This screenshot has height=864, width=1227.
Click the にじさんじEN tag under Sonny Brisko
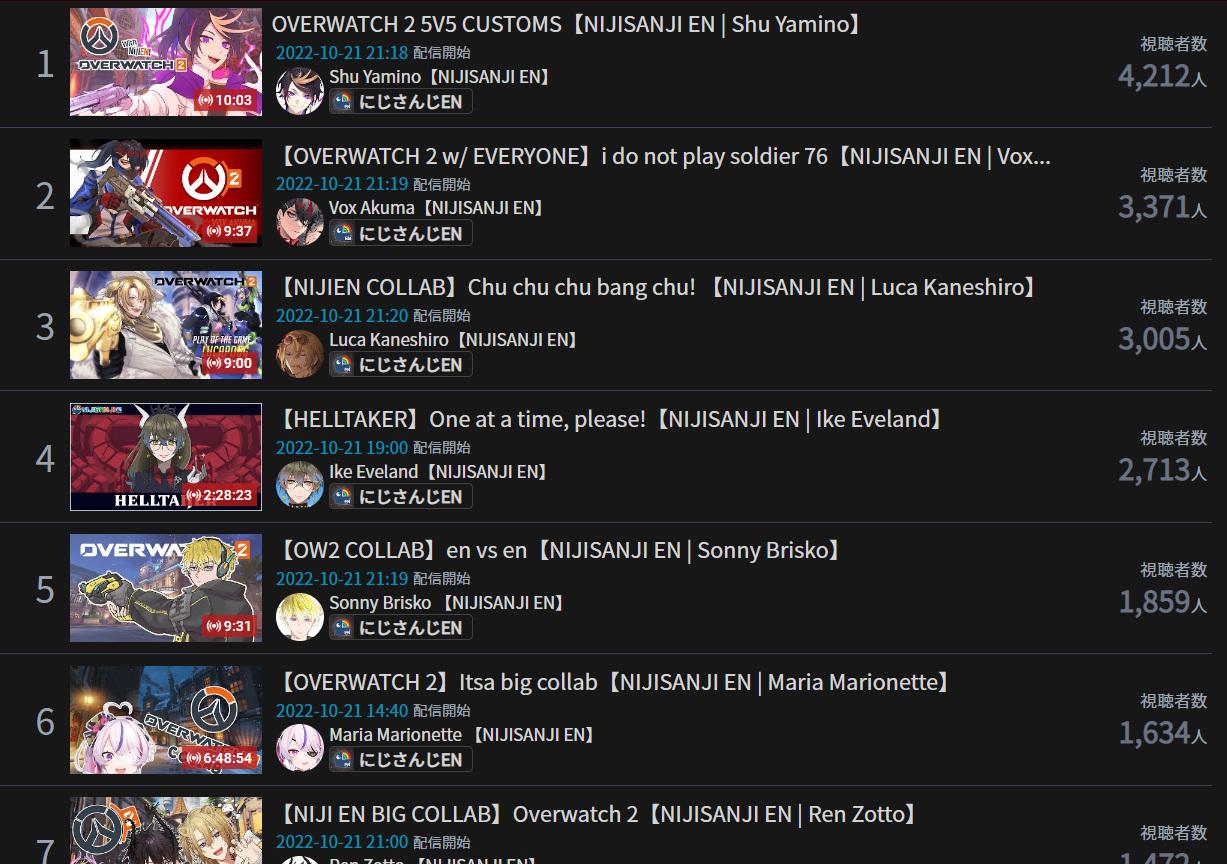401,627
